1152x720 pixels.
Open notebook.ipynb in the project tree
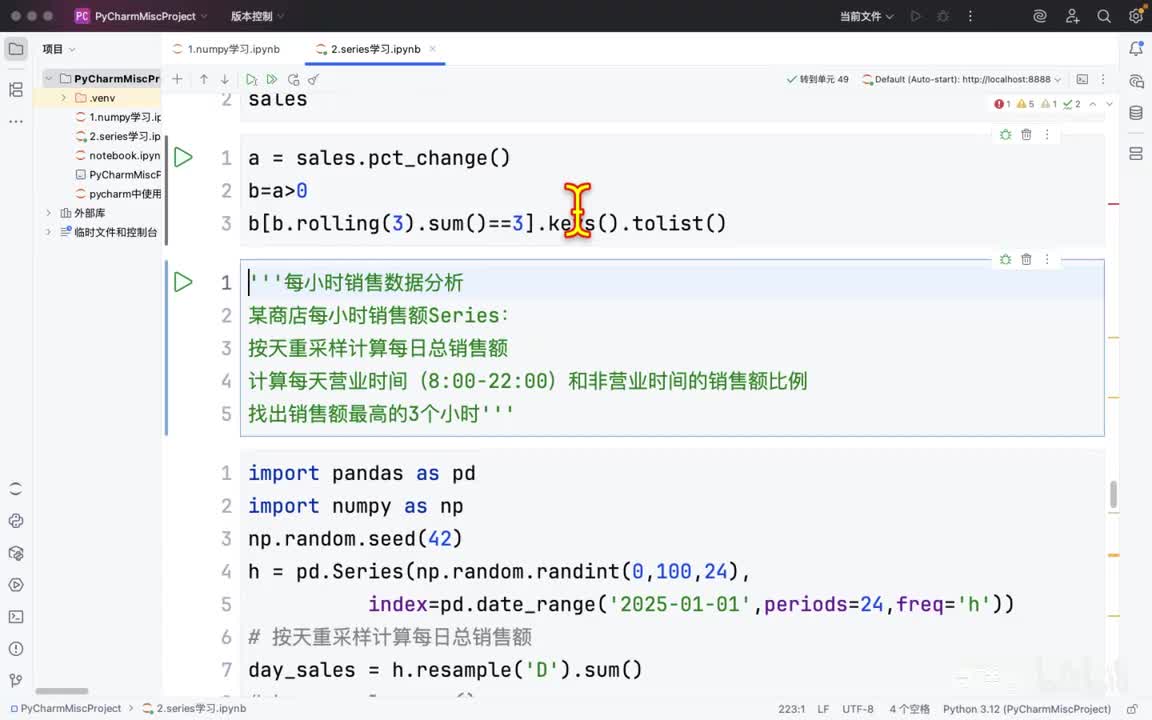click(118, 156)
